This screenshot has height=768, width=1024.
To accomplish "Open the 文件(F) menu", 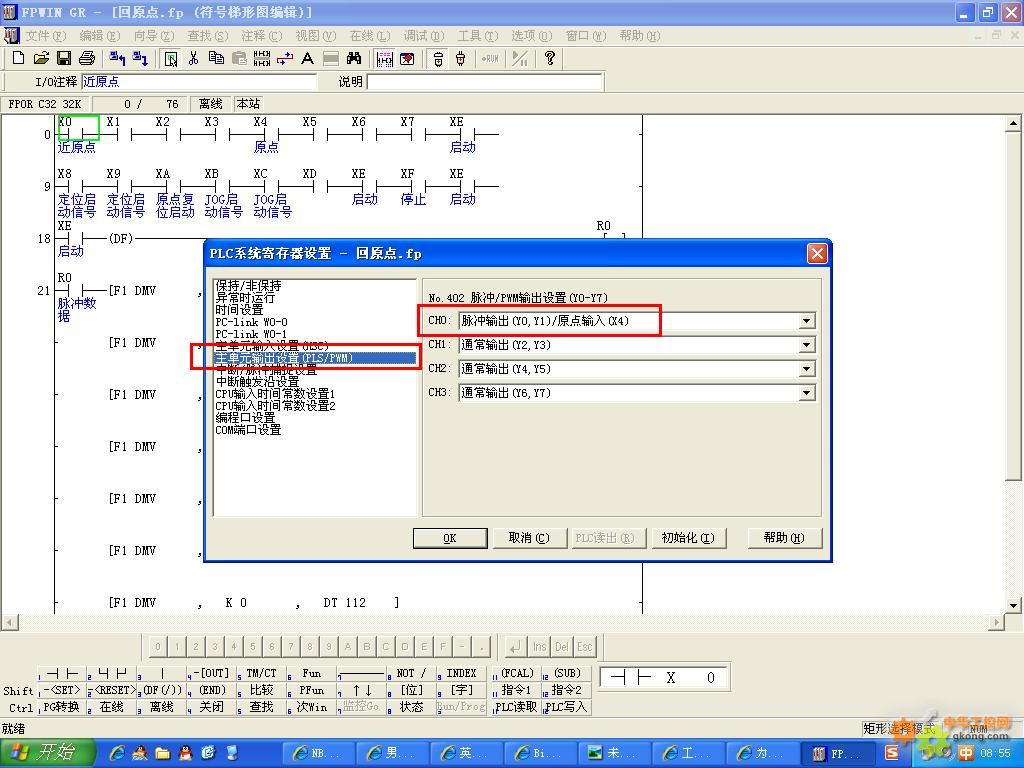I will (46, 35).
